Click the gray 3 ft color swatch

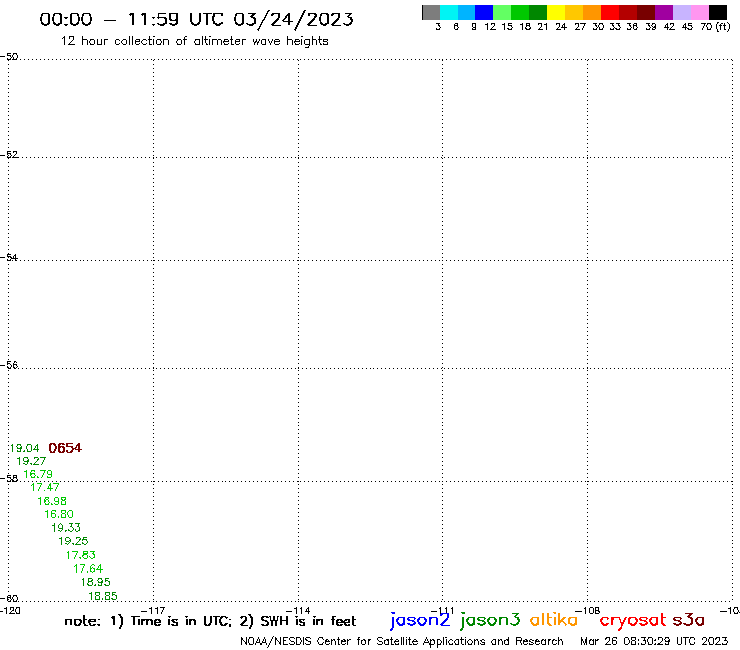[x=431, y=13]
